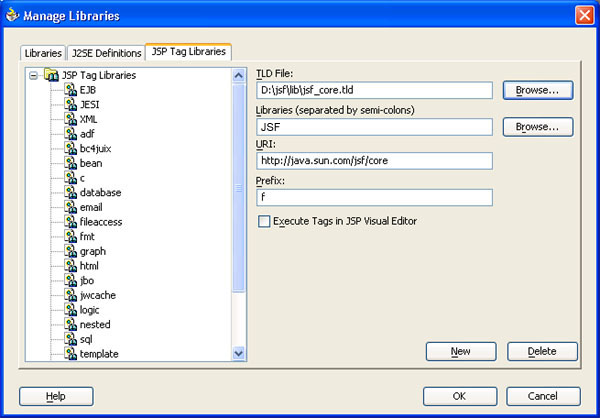Enable Execute Tags in JSP Visual Editor
This screenshot has width=600, height=418.
[264, 221]
